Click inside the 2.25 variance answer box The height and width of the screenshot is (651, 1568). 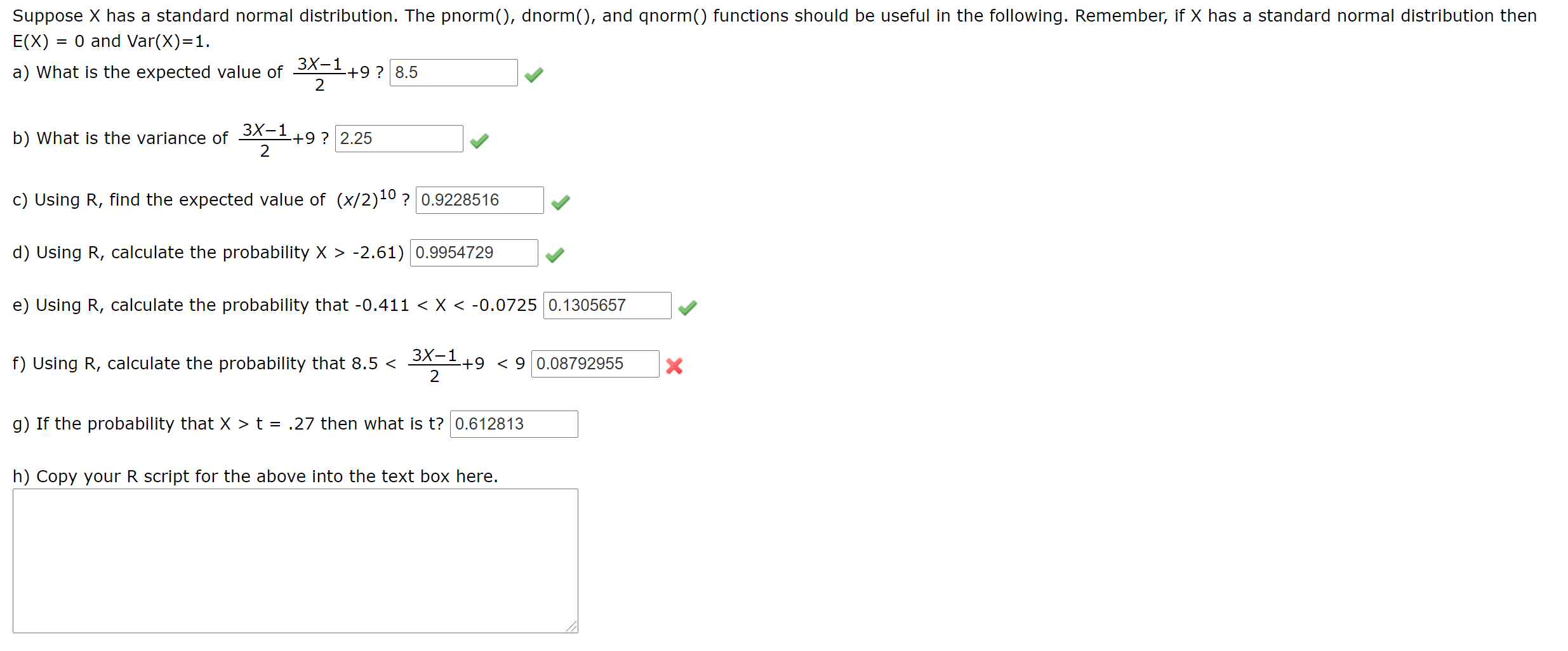(x=399, y=138)
